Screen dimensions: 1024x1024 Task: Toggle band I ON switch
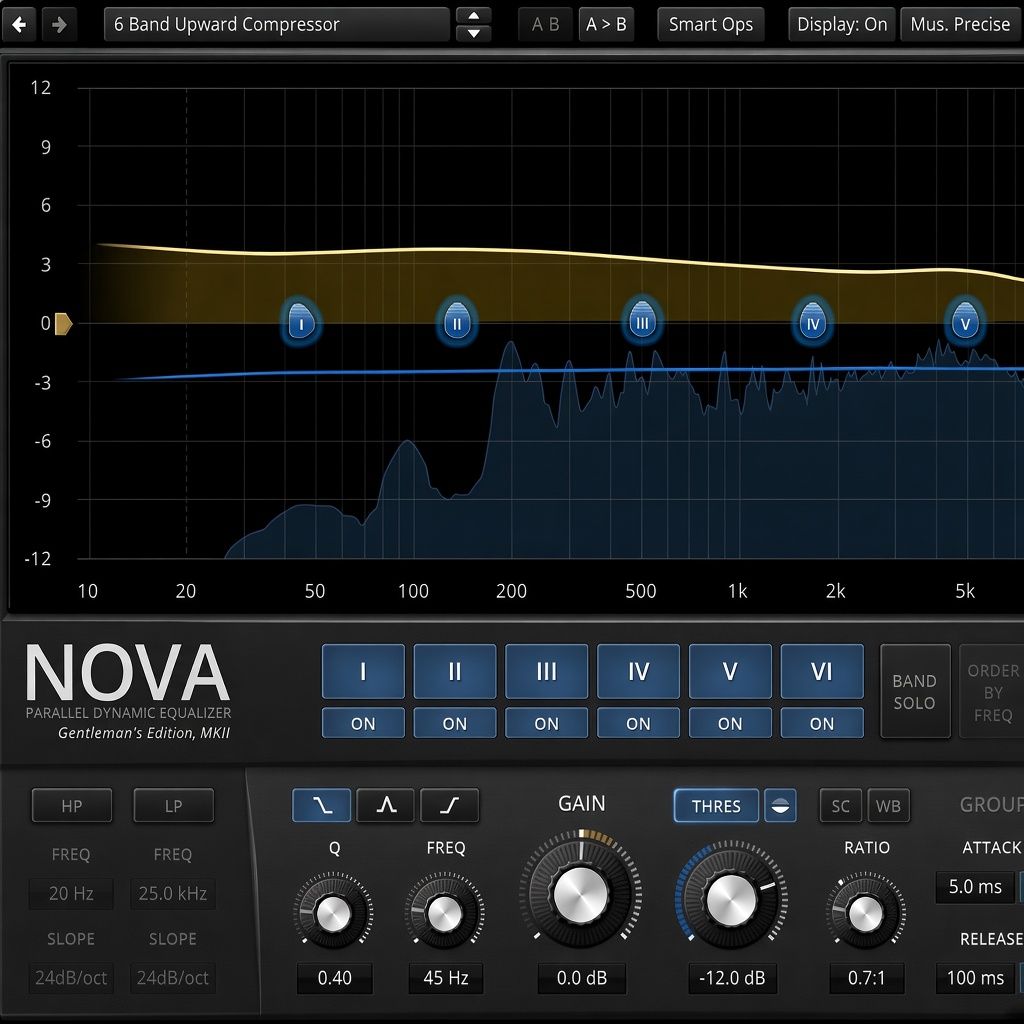(x=363, y=723)
